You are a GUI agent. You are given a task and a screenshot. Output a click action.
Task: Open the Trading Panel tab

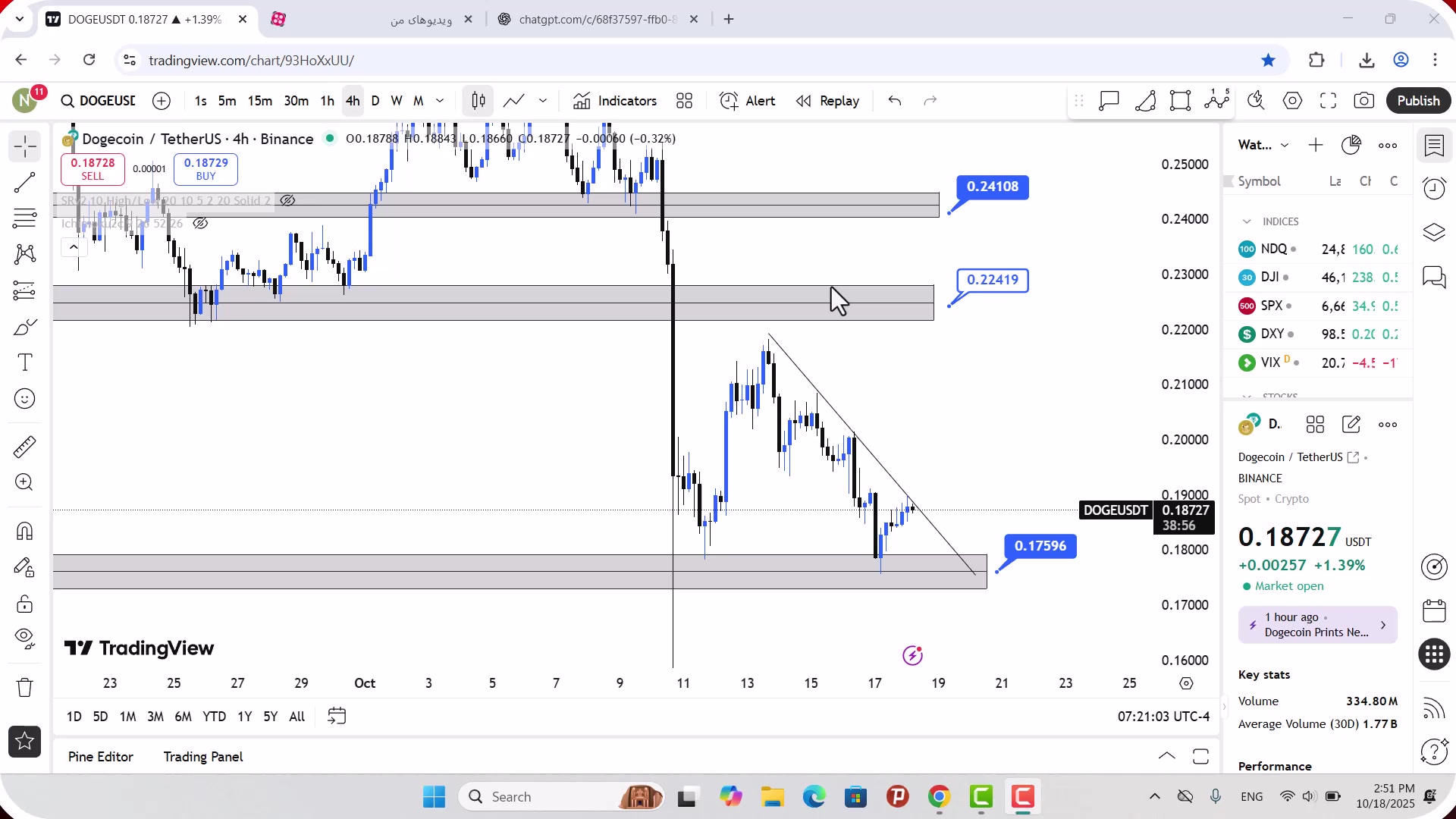[203, 757]
